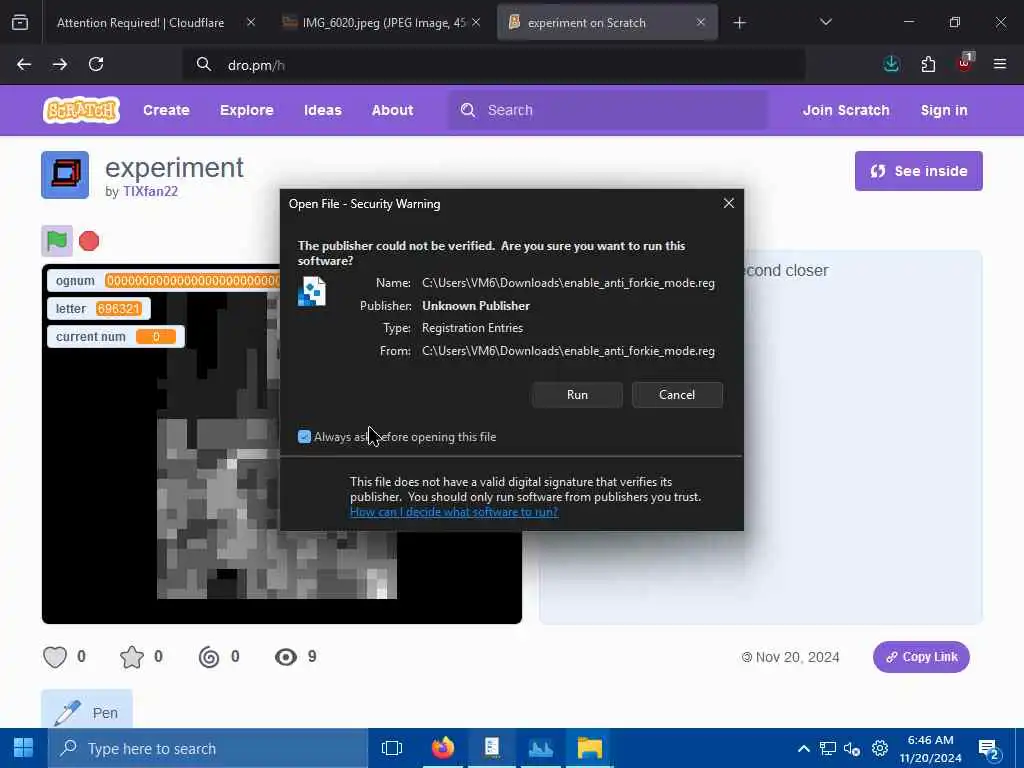Open the notification center
The width and height of the screenshot is (1024, 768).
pos(989,749)
